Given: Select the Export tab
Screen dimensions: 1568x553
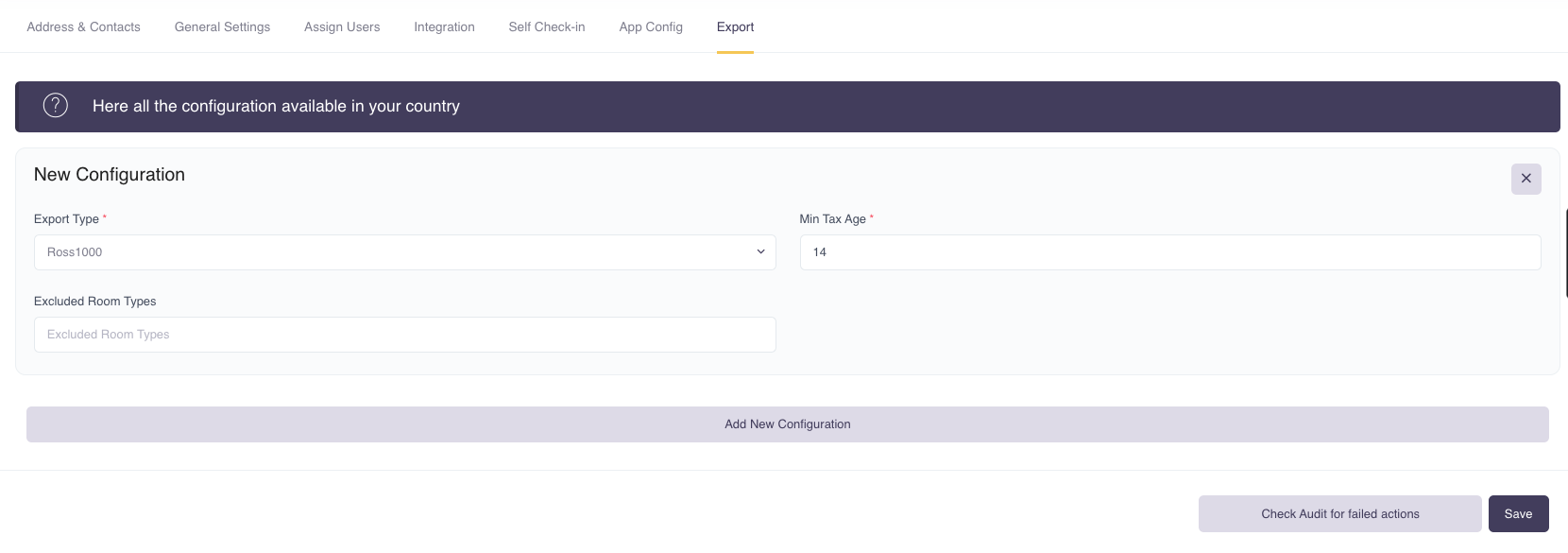Looking at the screenshot, I should pyautogui.click(x=735, y=26).
